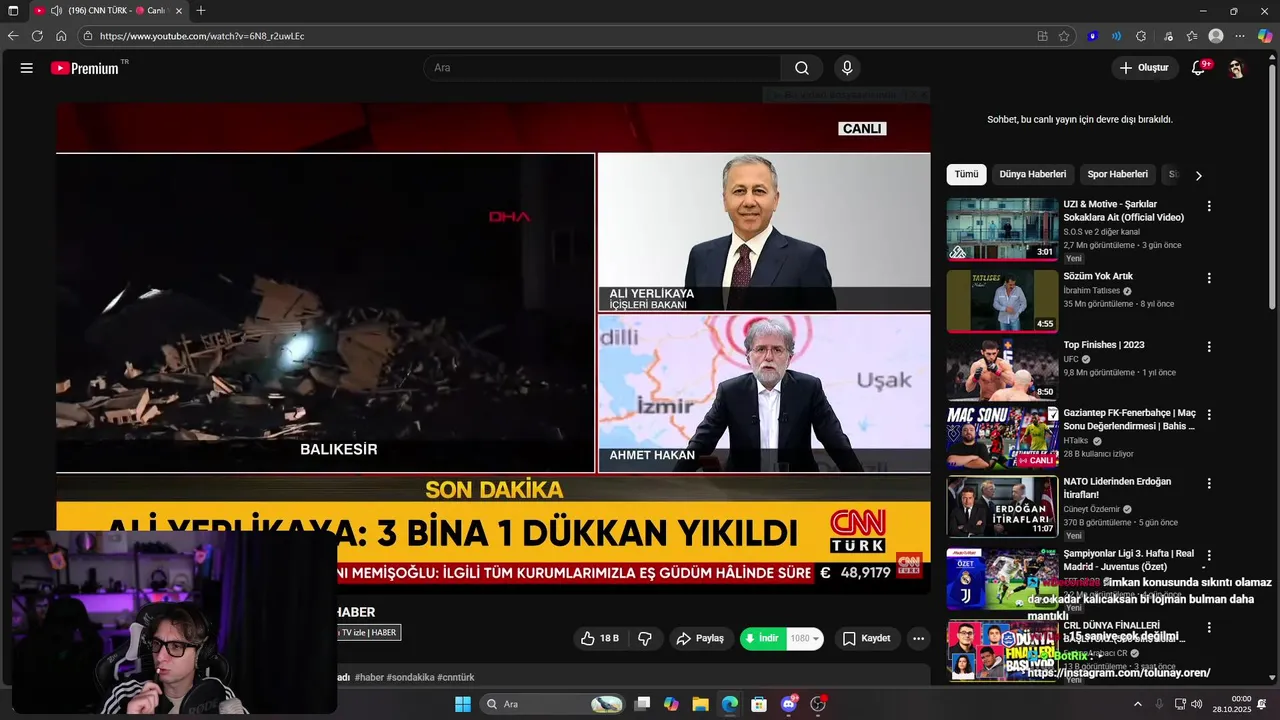The image size is (1280, 720).
Task: Open split screen icon in address bar
Action: click(1043, 36)
